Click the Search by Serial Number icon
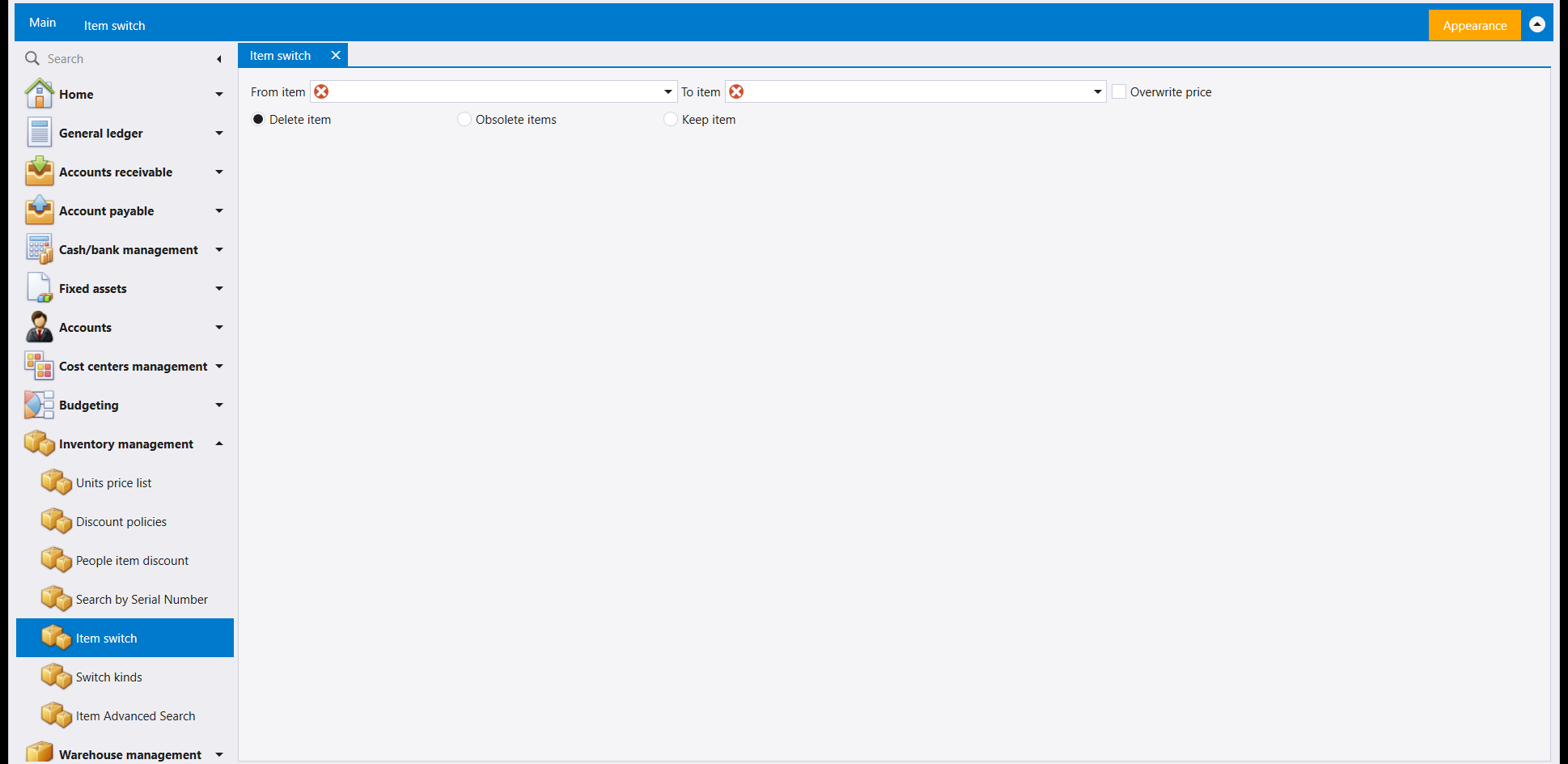The image size is (1568, 764). pyautogui.click(x=57, y=599)
